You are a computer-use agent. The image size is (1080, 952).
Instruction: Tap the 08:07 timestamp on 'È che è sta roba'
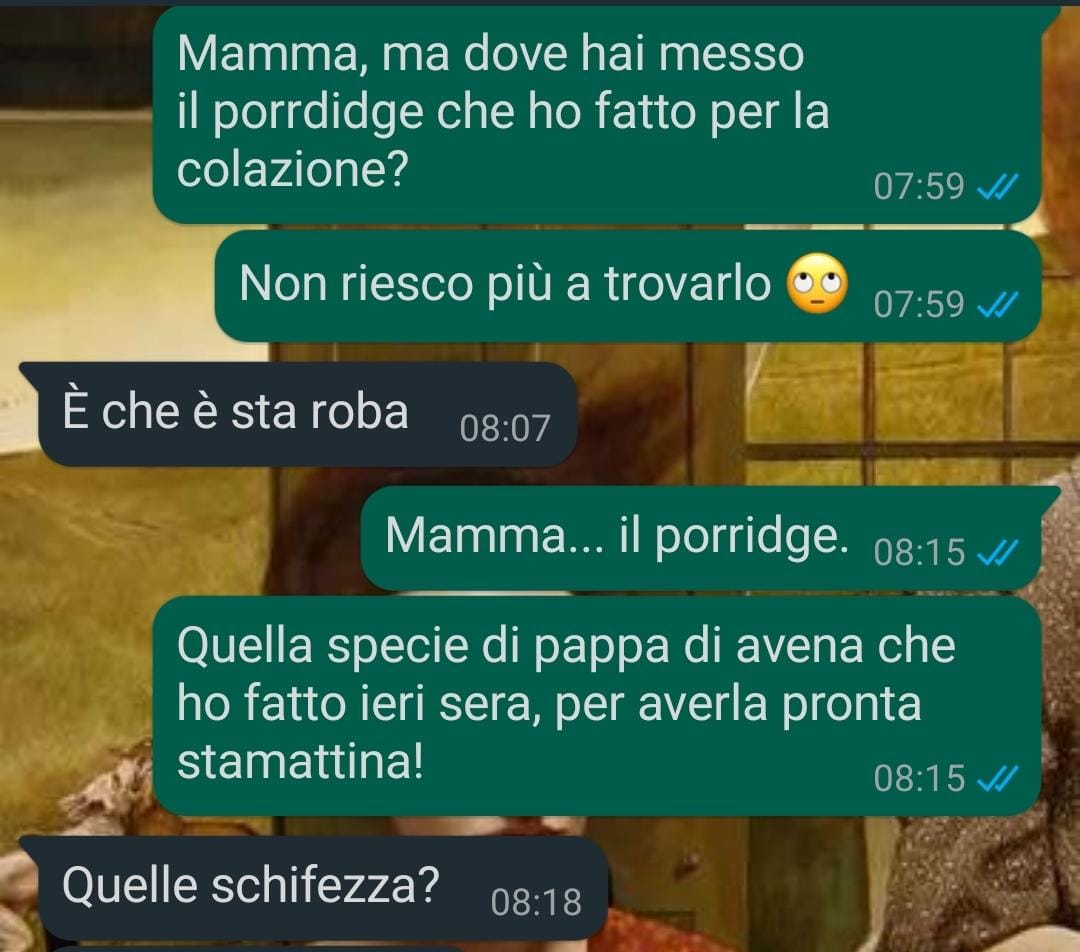pyautogui.click(x=505, y=428)
